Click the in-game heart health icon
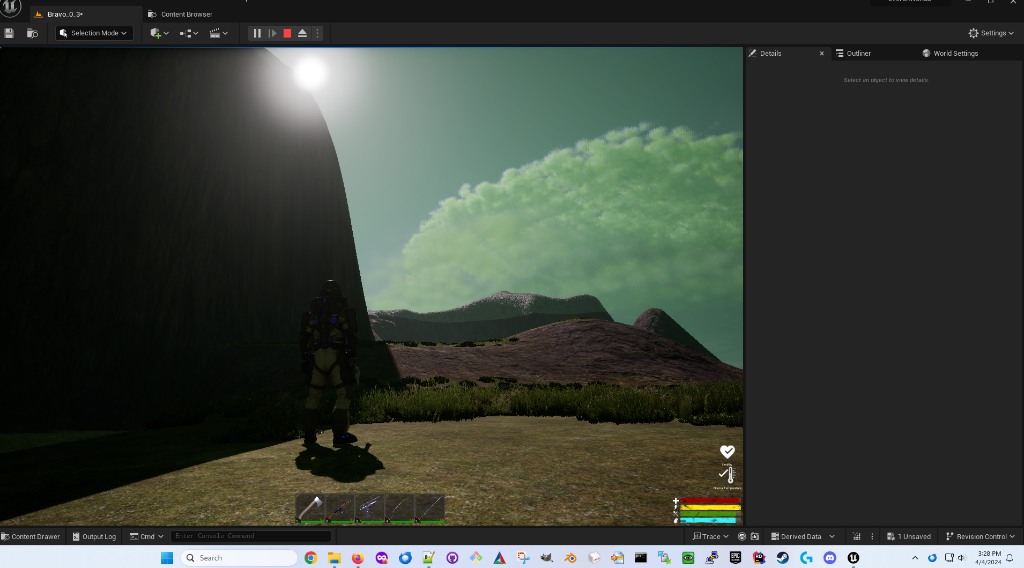Screen dimensions: 1024x568 click(727, 451)
